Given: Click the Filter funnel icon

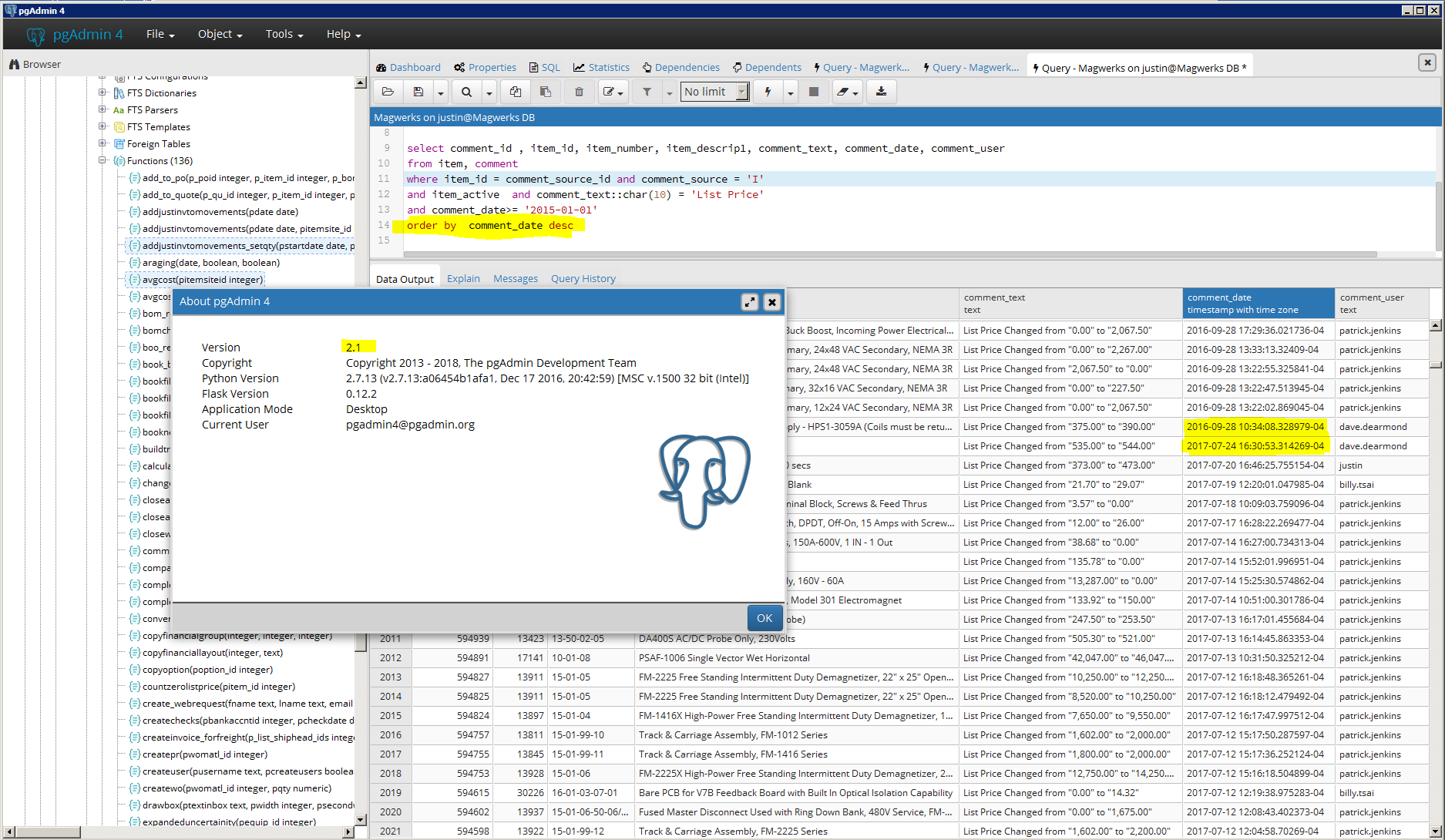Looking at the screenshot, I should [647, 92].
